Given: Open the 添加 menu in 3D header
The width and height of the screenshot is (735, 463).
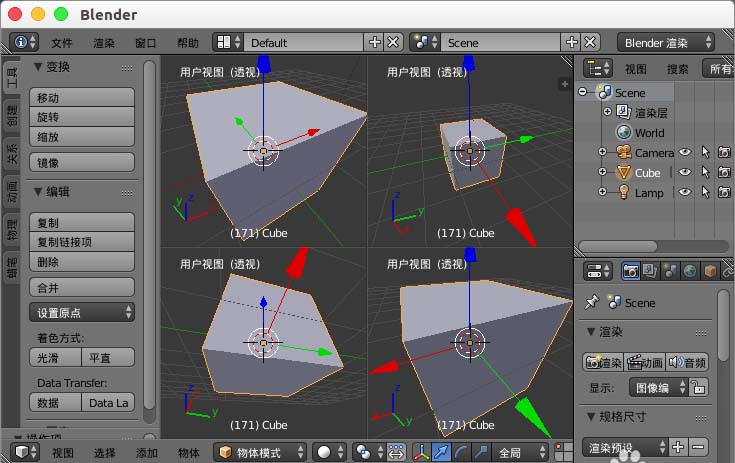Looking at the screenshot, I should [x=147, y=453].
